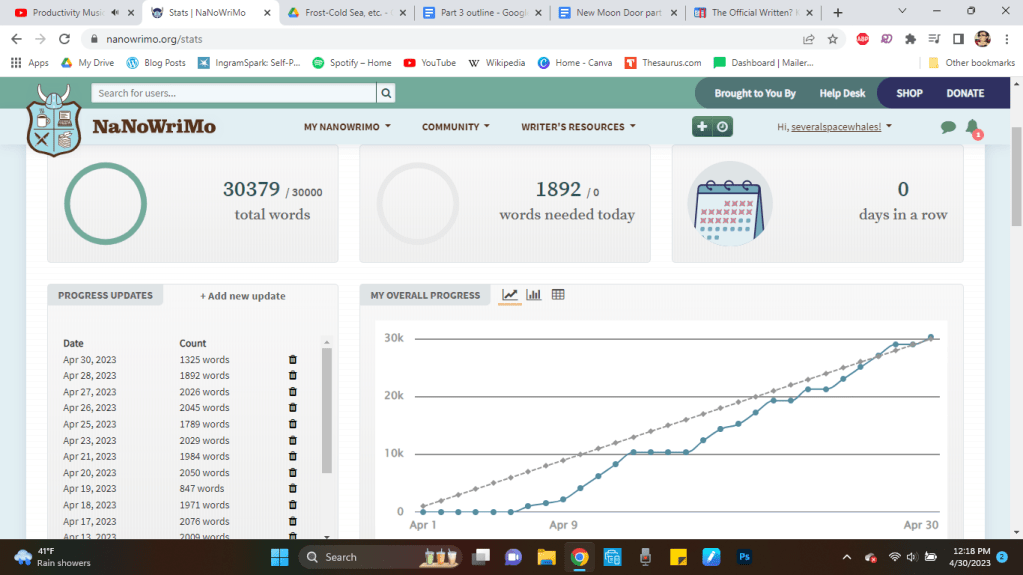The image size is (1023, 575).
Task: Switch to table view of progress
Action: point(558,295)
